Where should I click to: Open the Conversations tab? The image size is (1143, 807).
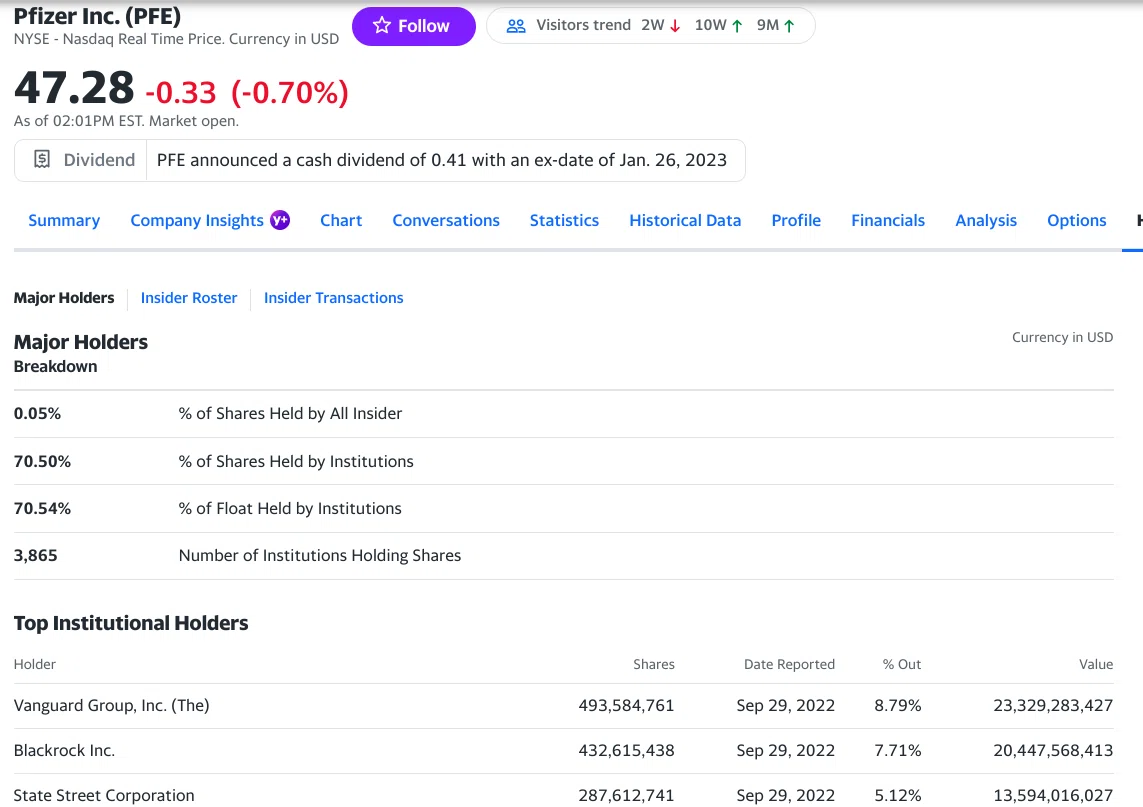tap(446, 220)
